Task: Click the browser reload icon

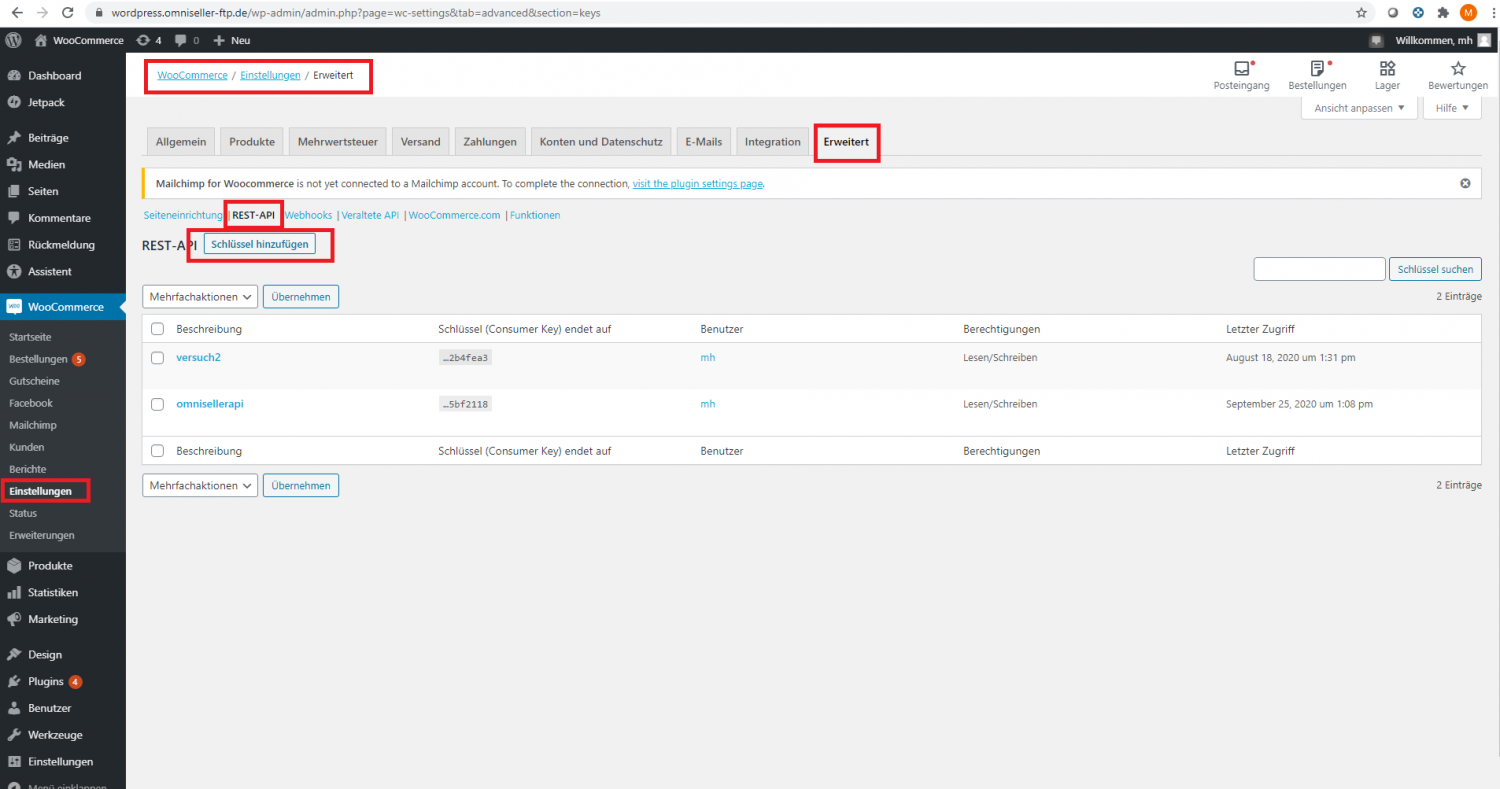Action: point(67,13)
